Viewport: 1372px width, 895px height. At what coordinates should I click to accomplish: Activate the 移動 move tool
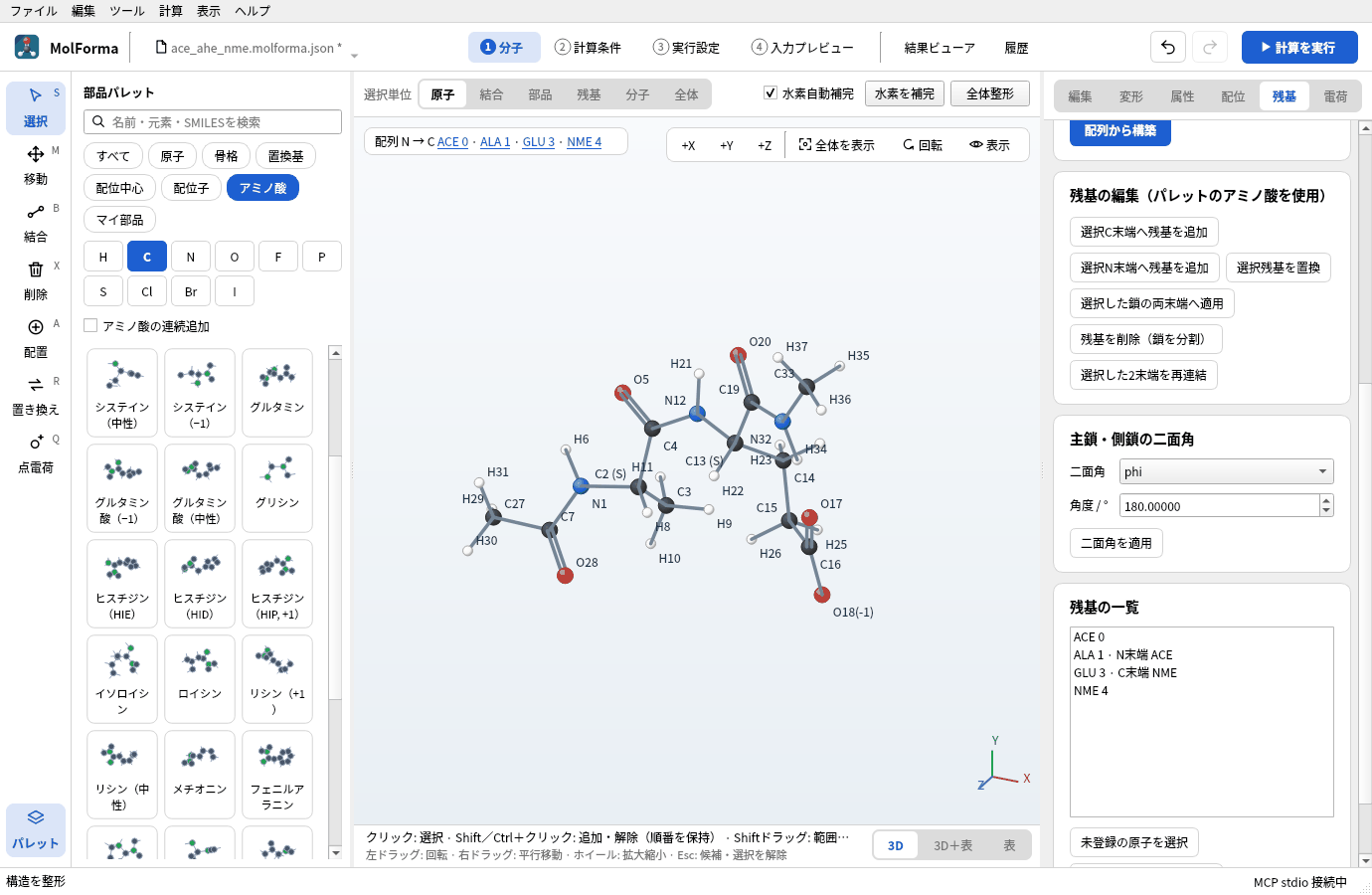(x=36, y=165)
